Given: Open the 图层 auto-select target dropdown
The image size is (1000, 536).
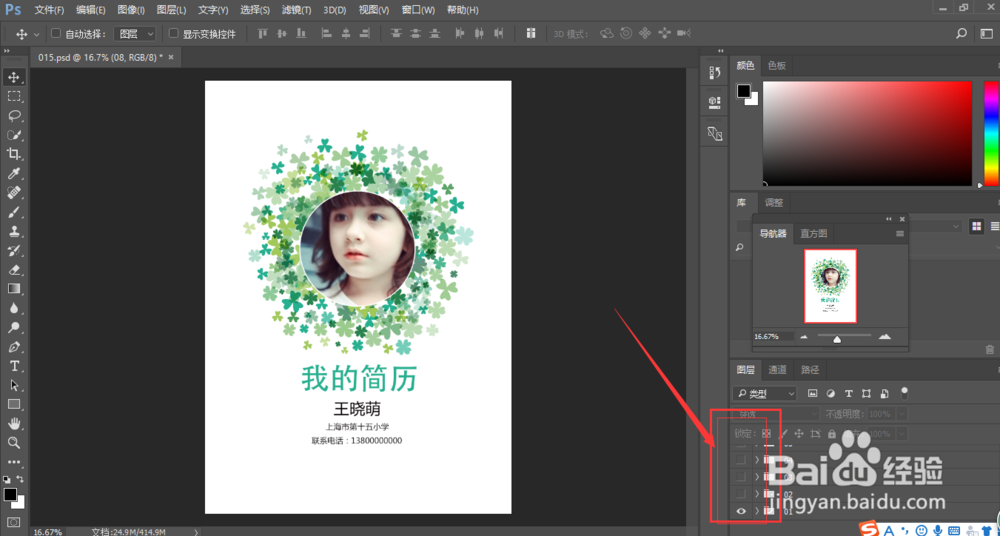Looking at the screenshot, I should click(x=135, y=34).
